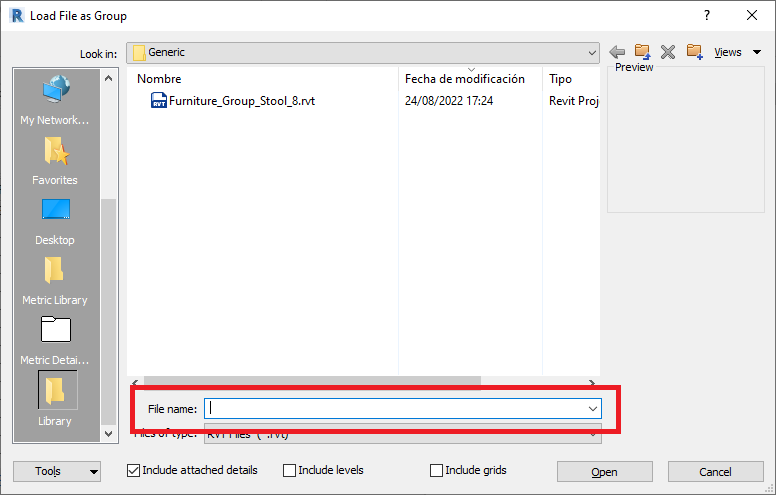Click the Help question mark

pos(707,15)
